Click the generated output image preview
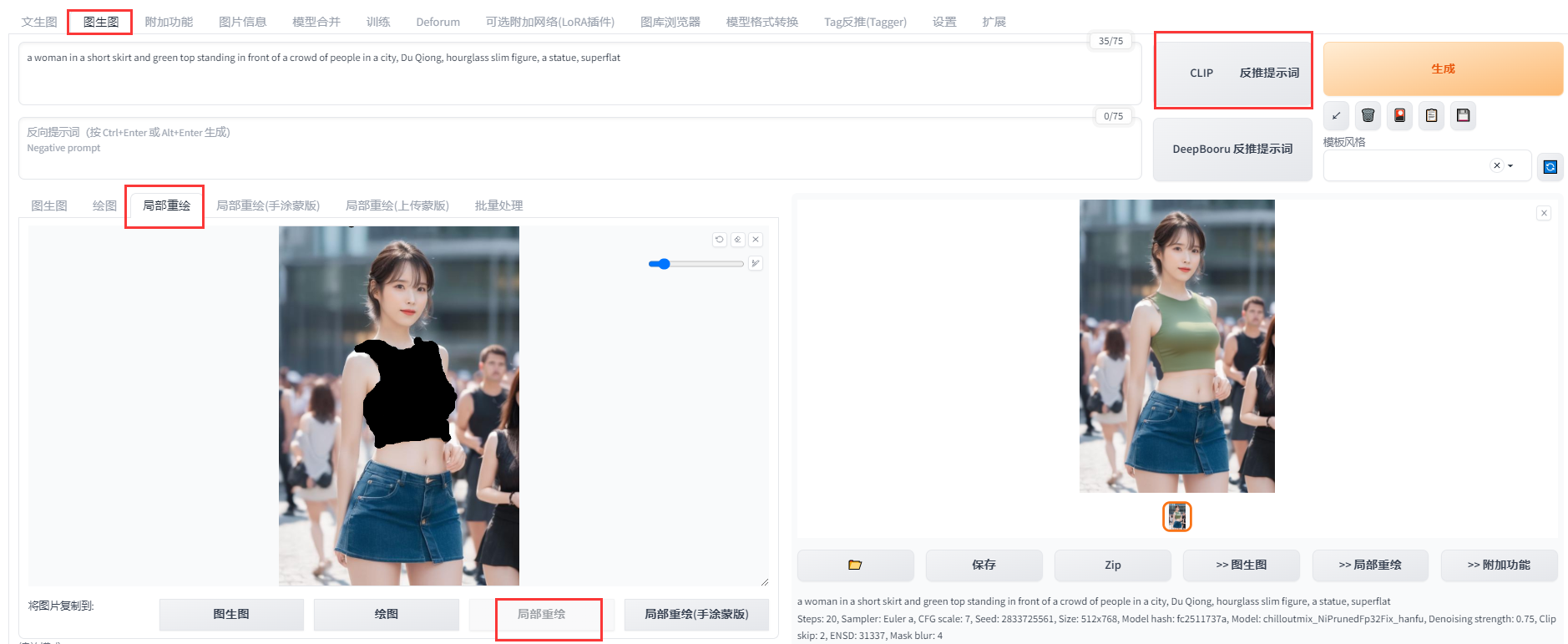The width and height of the screenshot is (1568, 644). (x=1177, y=346)
